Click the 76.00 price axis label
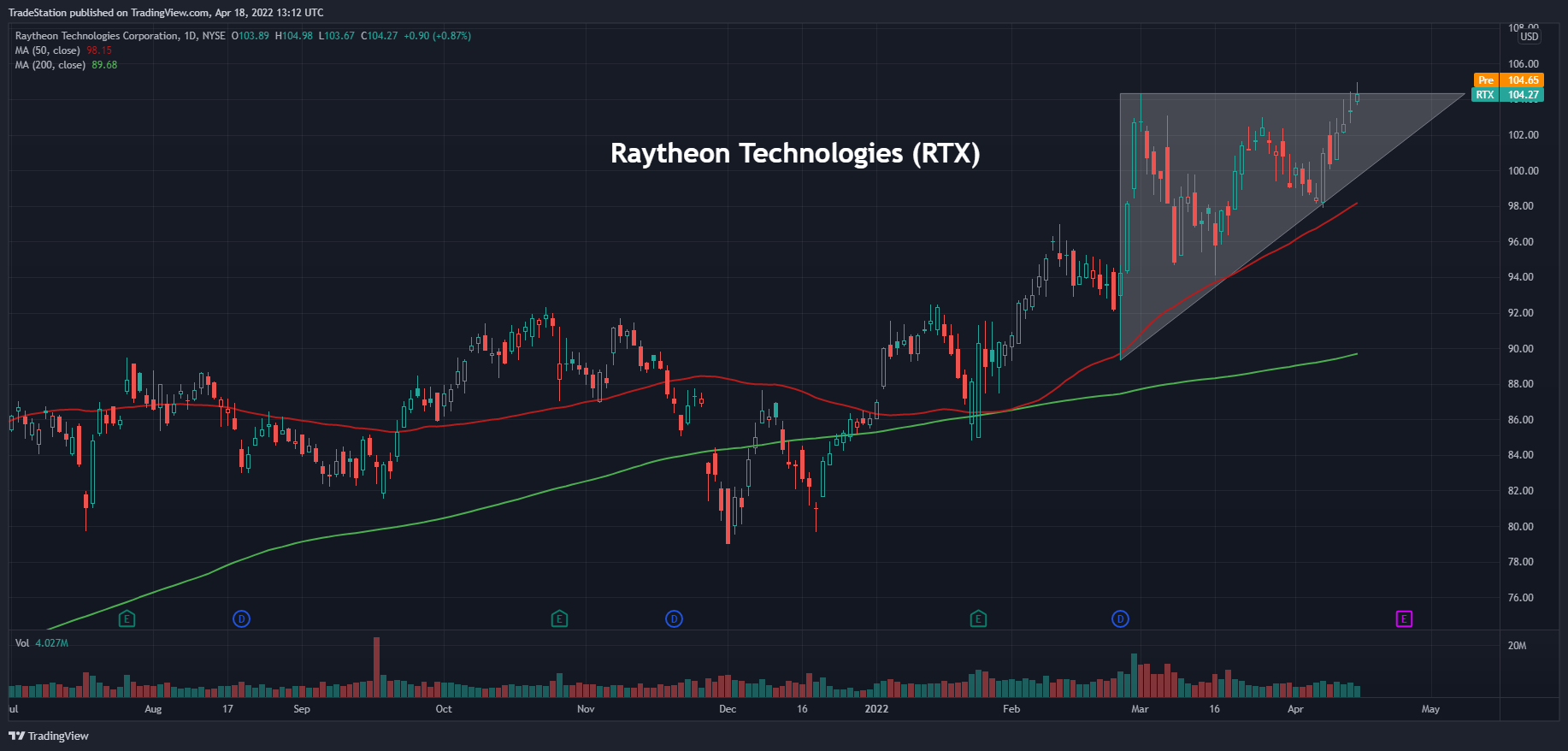 (x=1521, y=598)
